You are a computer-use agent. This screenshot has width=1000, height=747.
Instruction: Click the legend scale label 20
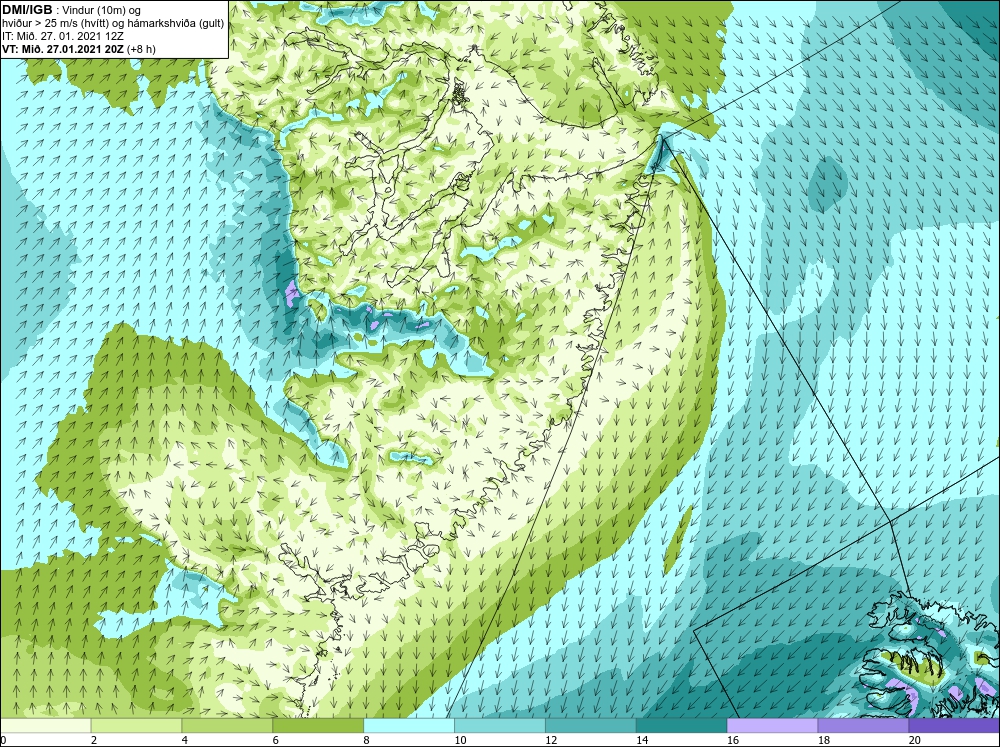coord(915,740)
